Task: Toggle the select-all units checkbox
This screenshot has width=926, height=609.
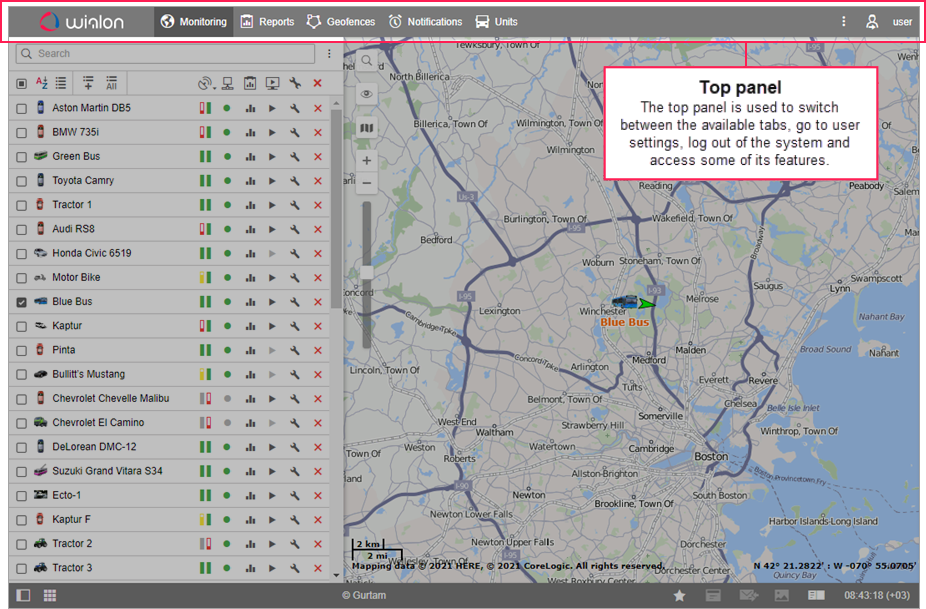Action: click(21, 84)
